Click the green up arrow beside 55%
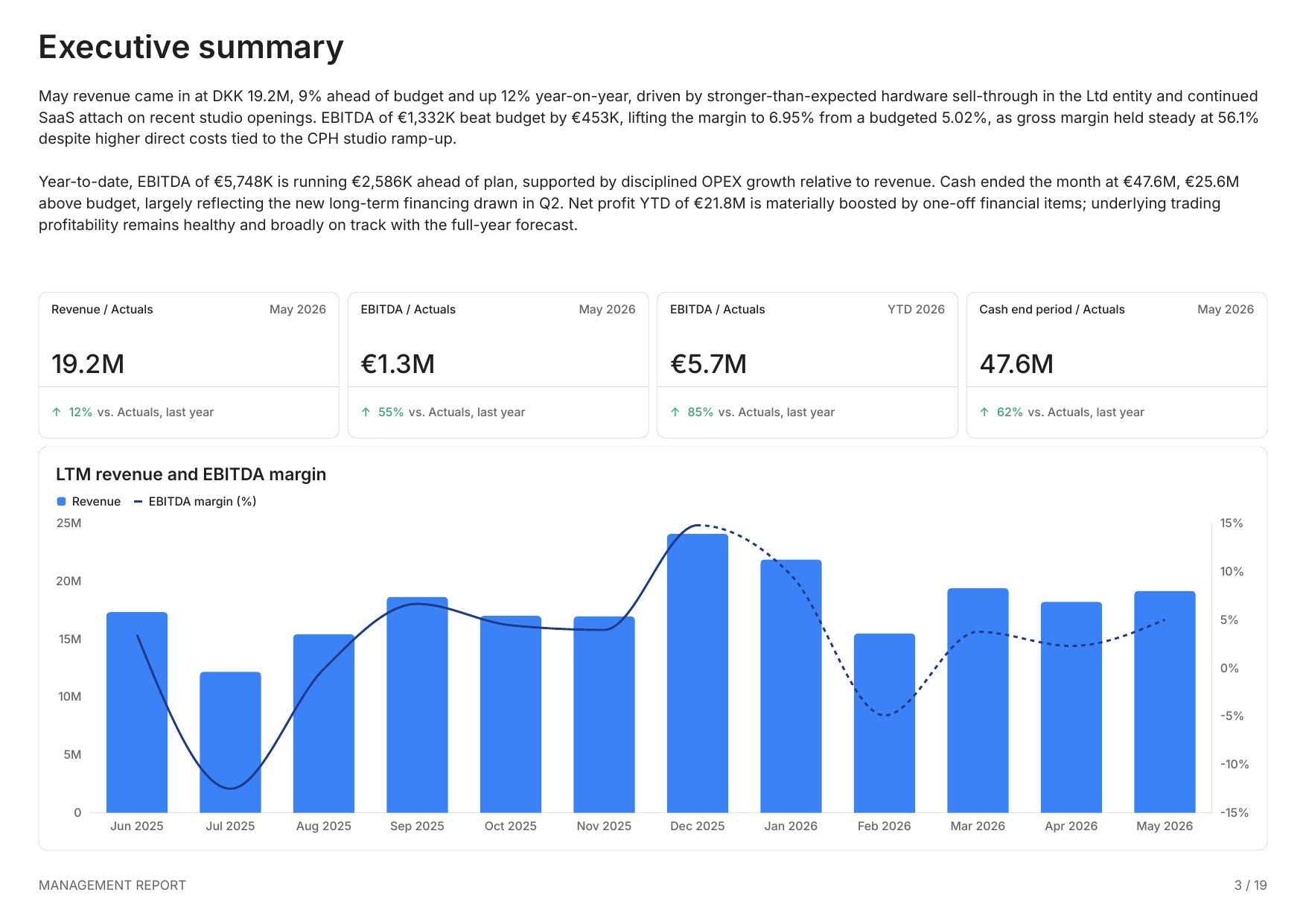1306x924 pixels. click(x=366, y=412)
